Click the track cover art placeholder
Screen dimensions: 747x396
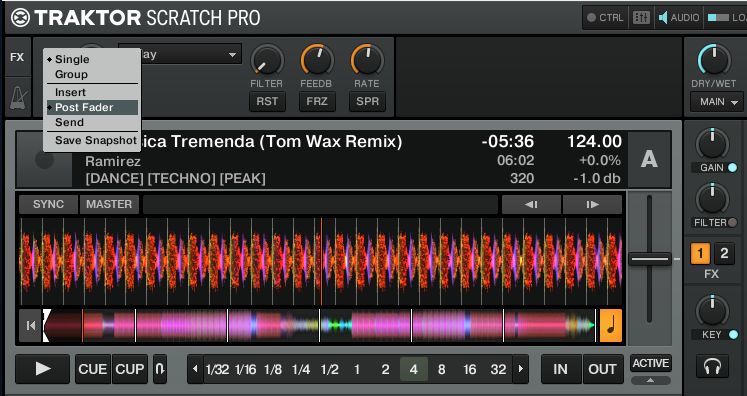tap(44, 160)
